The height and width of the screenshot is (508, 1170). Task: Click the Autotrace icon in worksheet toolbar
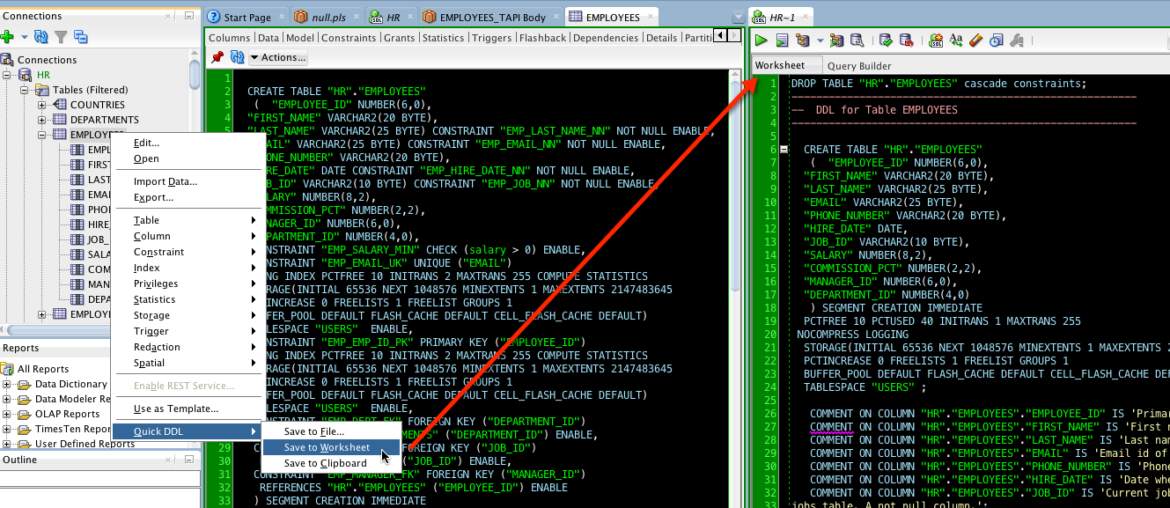click(x=836, y=40)
